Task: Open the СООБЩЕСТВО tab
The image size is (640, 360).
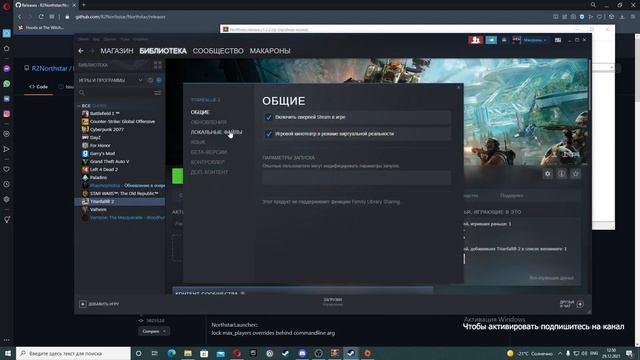Action: [218, 51]
